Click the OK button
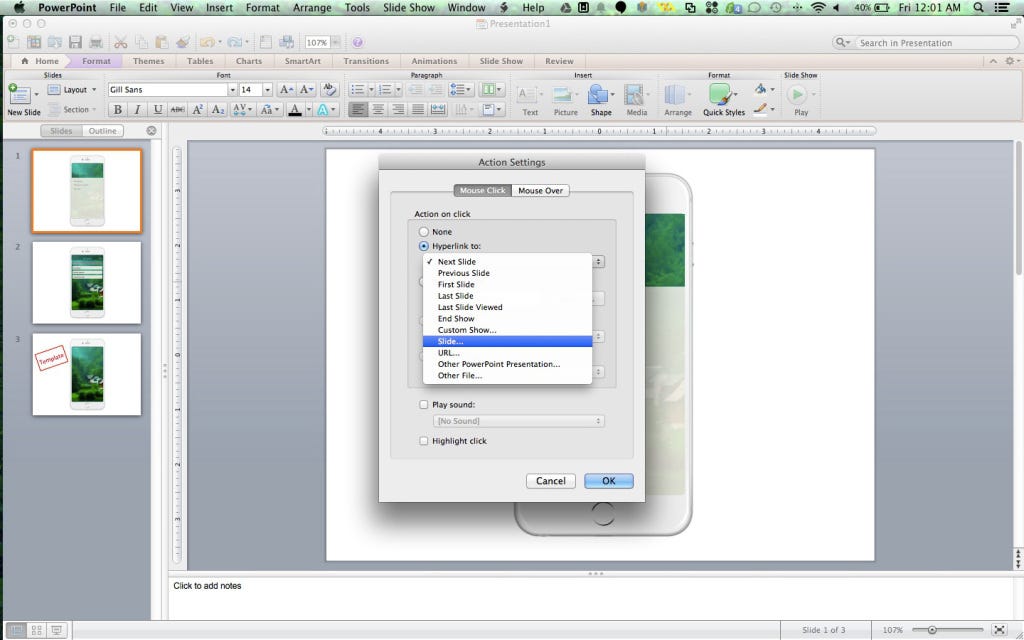Viewport: 1024px width, 640px height. pos(609,481)
